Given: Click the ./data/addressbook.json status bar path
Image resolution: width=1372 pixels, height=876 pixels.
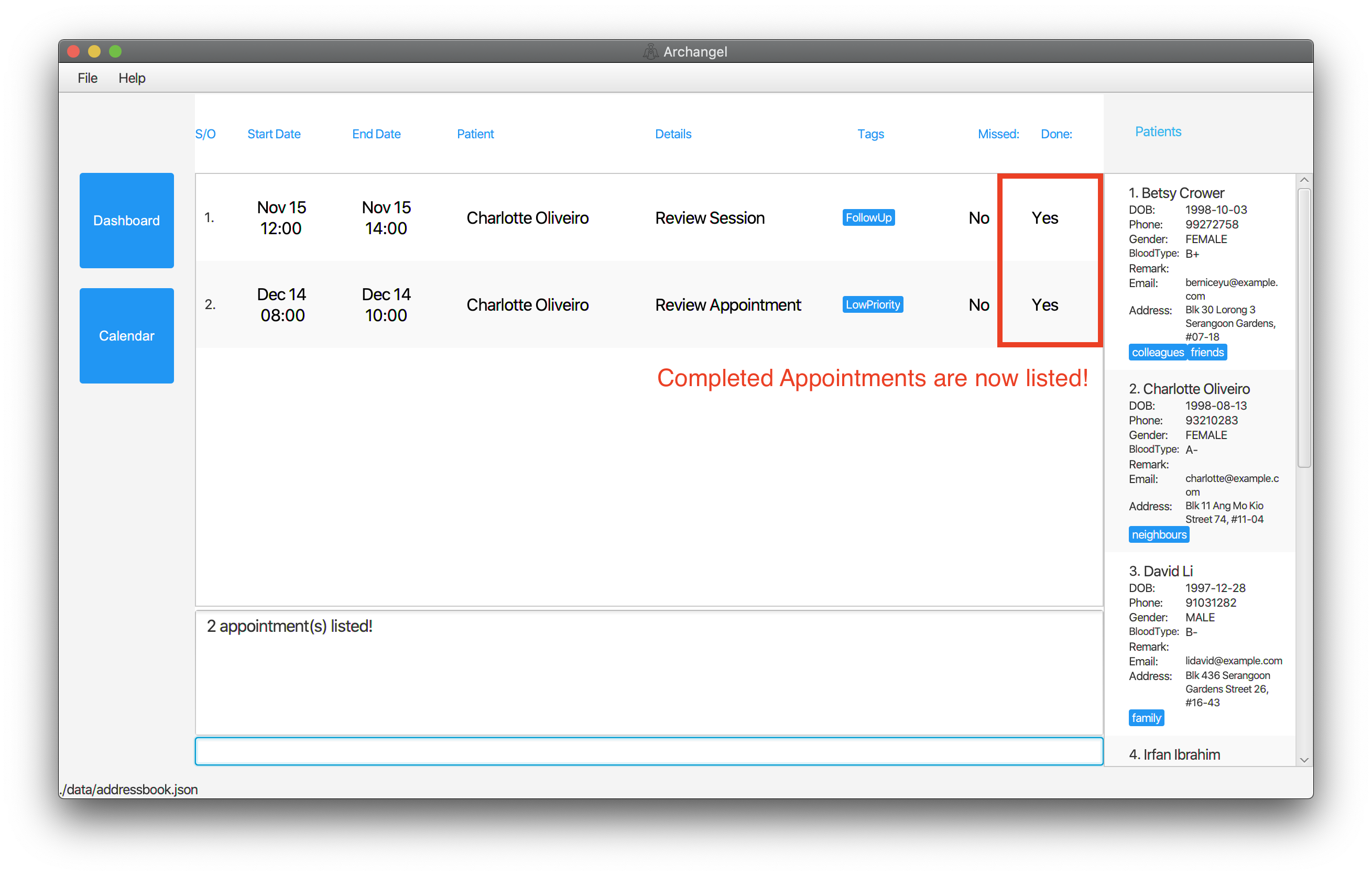Looking at the screenshot, I should tap(129, 790).
